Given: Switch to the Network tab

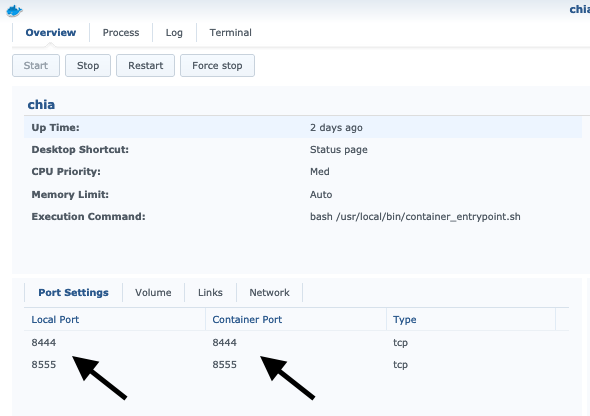Looking at the screenshot, I should 269,292.
